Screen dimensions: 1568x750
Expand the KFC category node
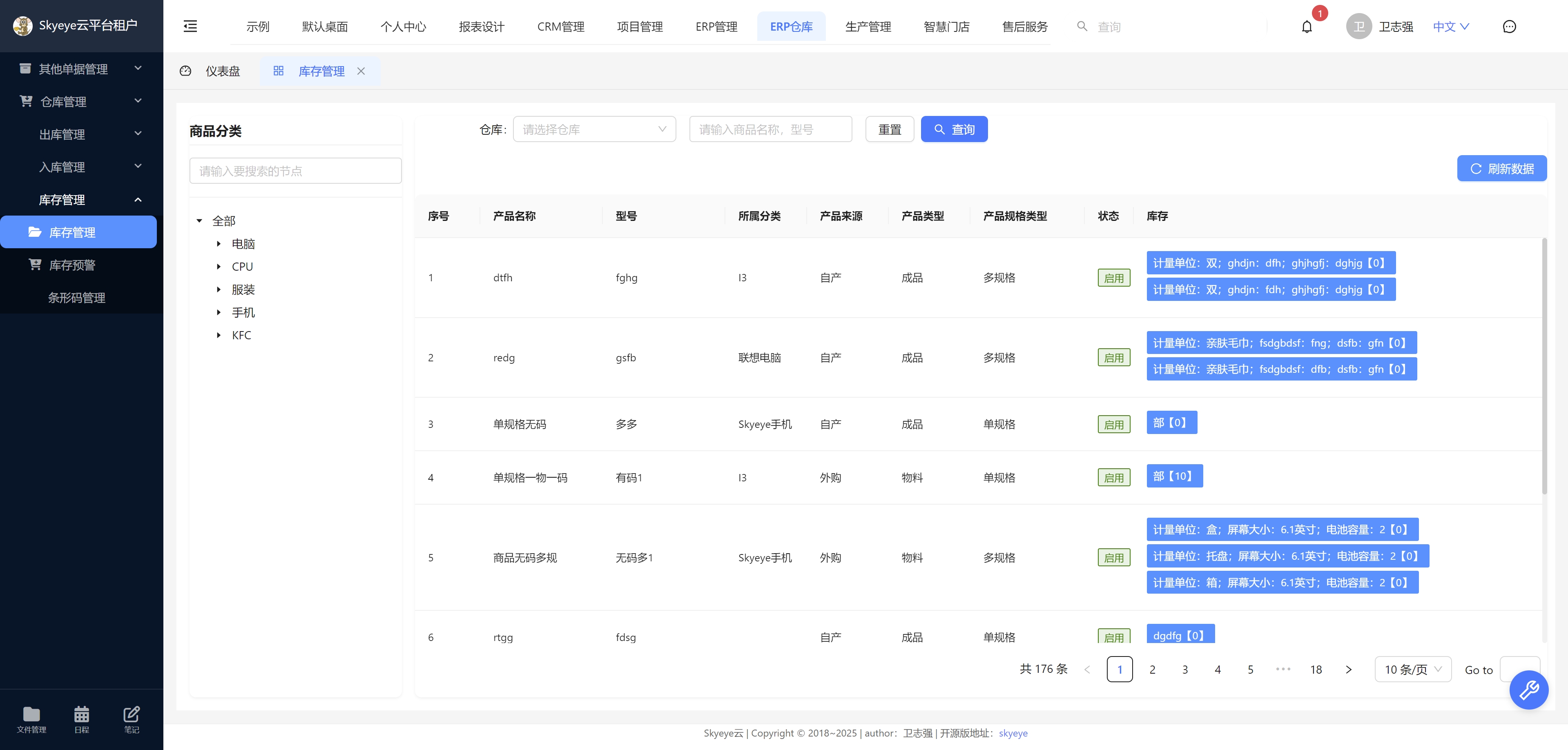point(219,335)
